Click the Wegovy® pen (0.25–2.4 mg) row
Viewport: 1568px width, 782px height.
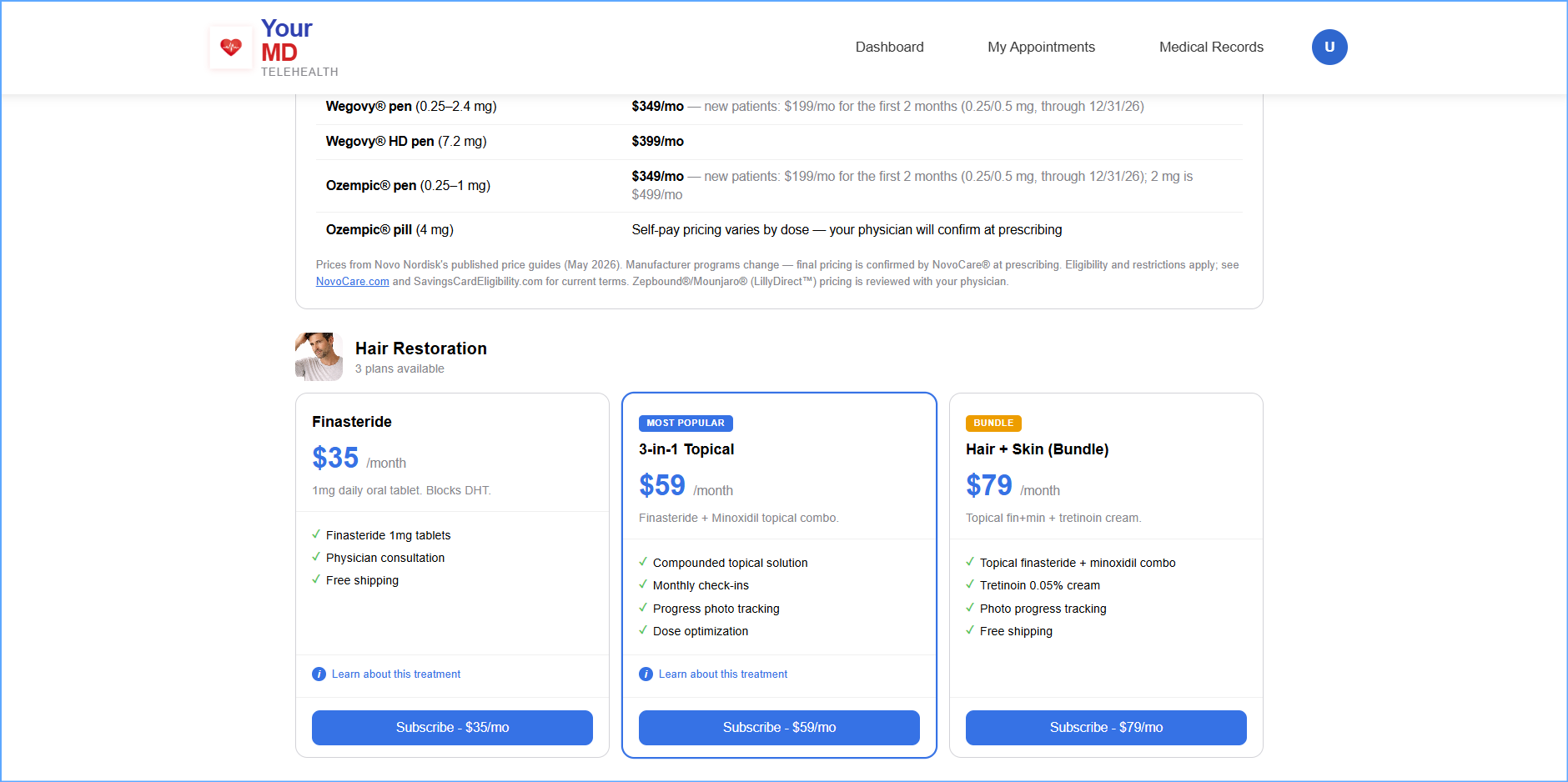[779, 107]
